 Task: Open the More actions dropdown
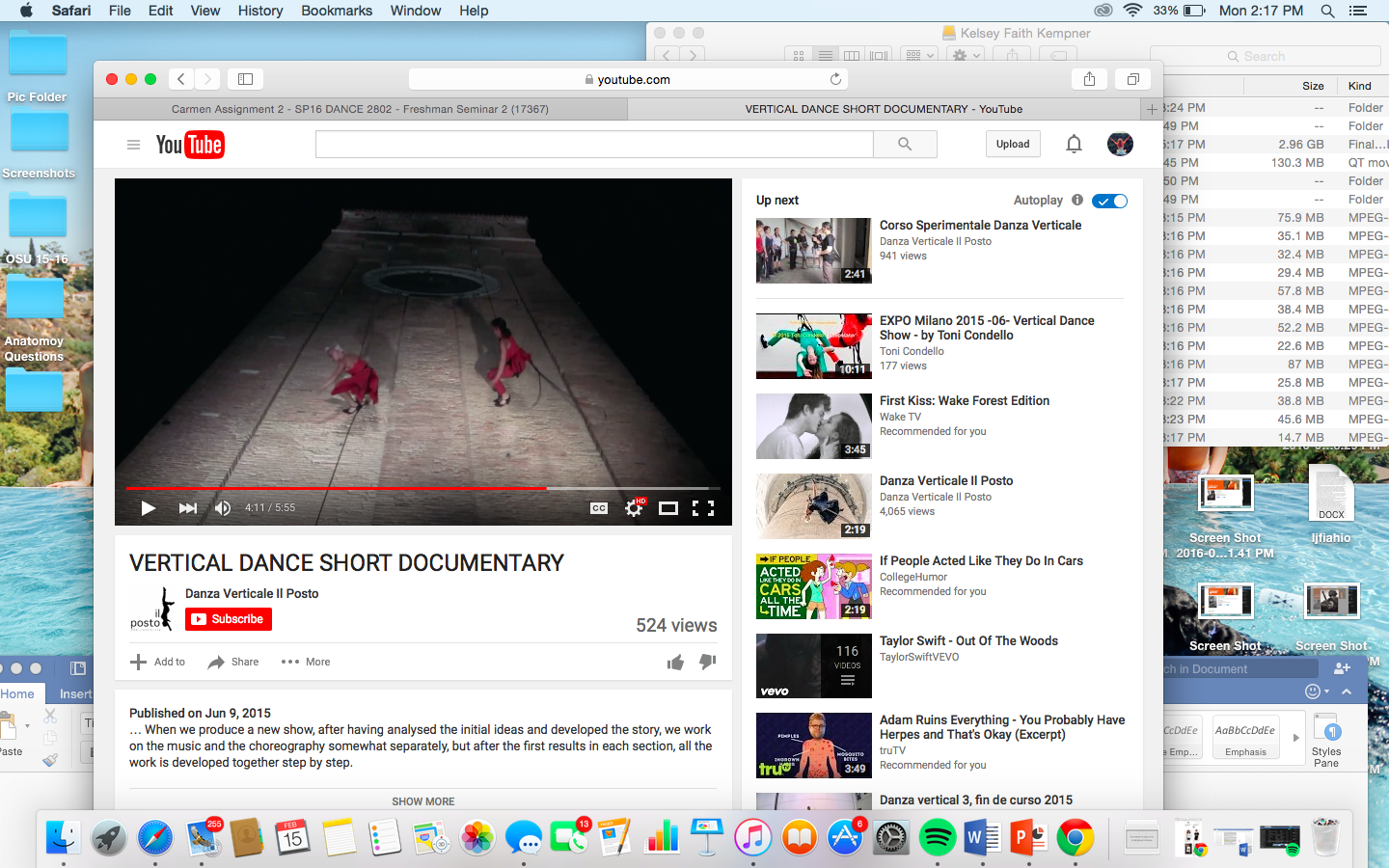pos(306,662)
